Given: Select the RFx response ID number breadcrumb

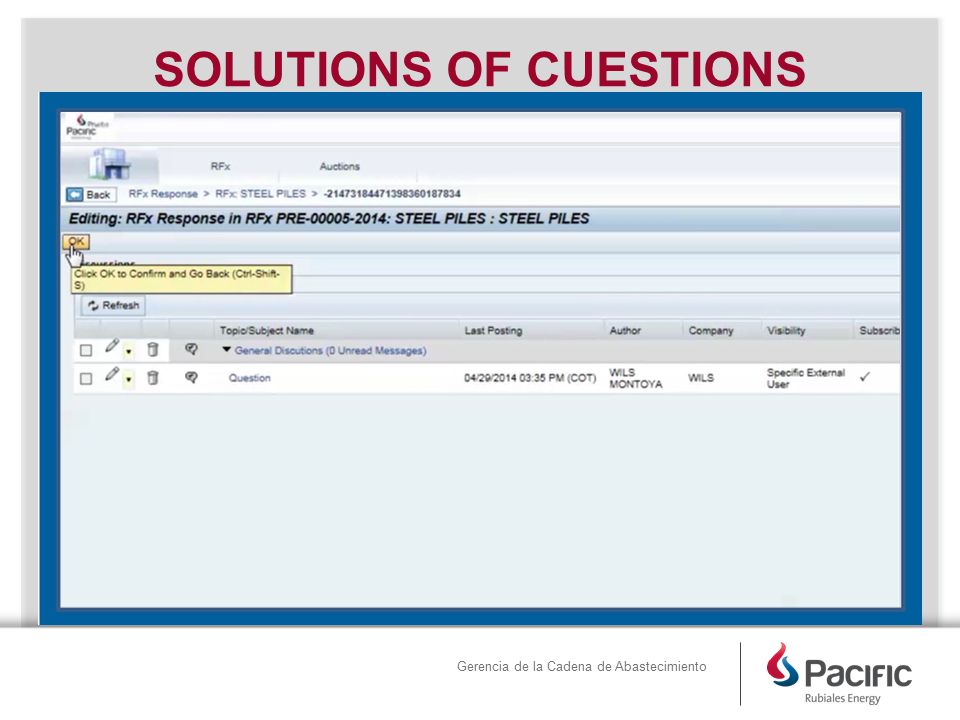Looking at the screenshot, I should [x=392, y=194].
